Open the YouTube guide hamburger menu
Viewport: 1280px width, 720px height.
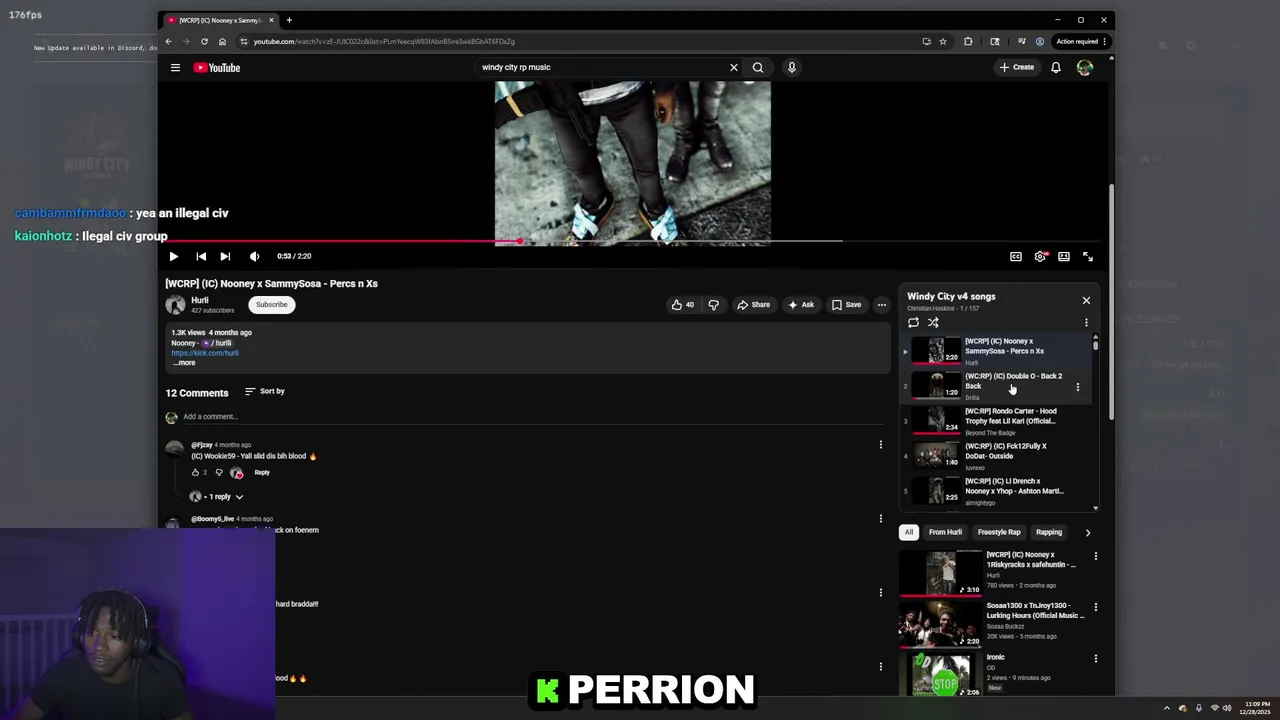[x=175, y=68]
